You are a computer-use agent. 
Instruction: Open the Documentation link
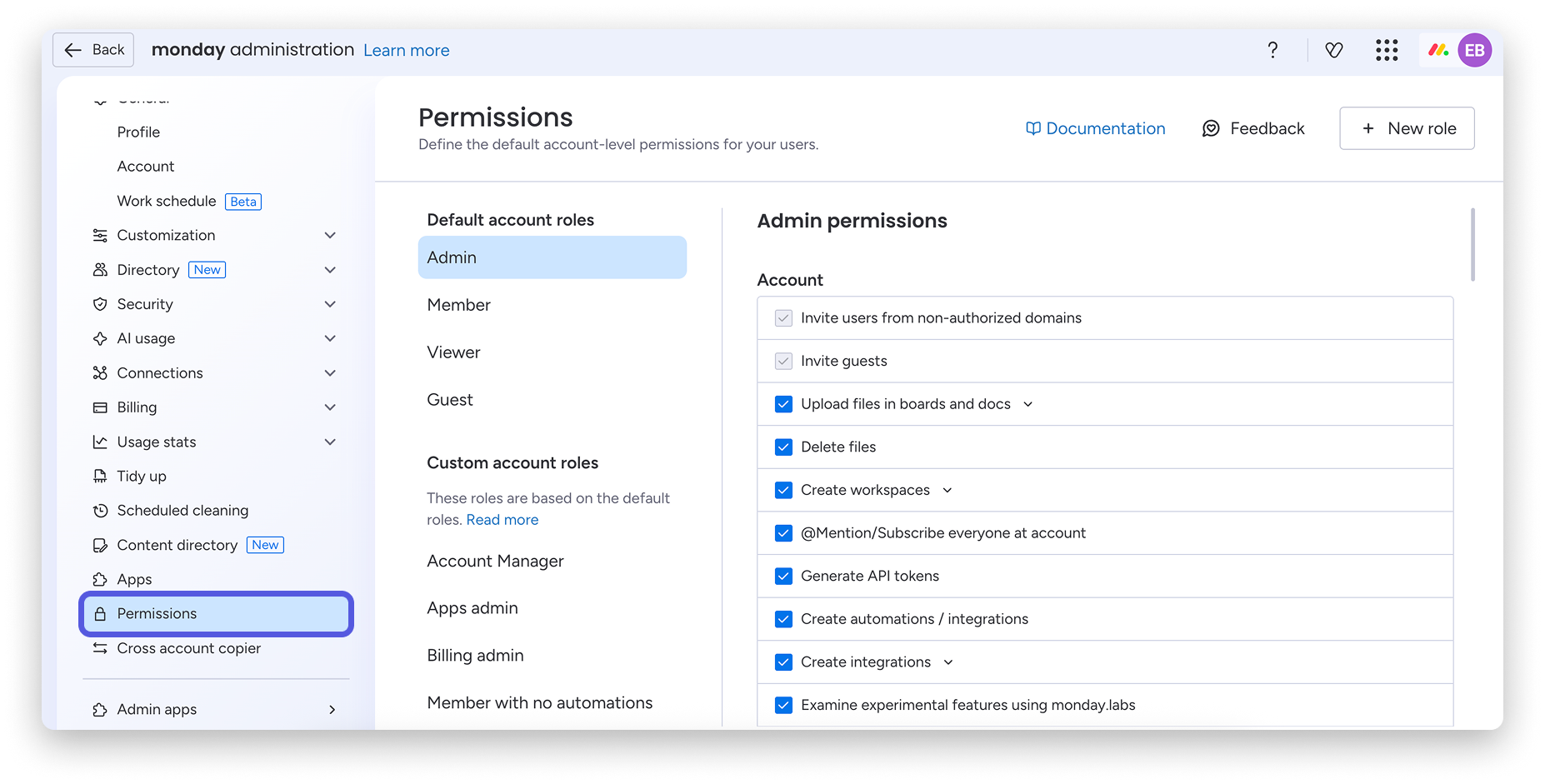1095,128
